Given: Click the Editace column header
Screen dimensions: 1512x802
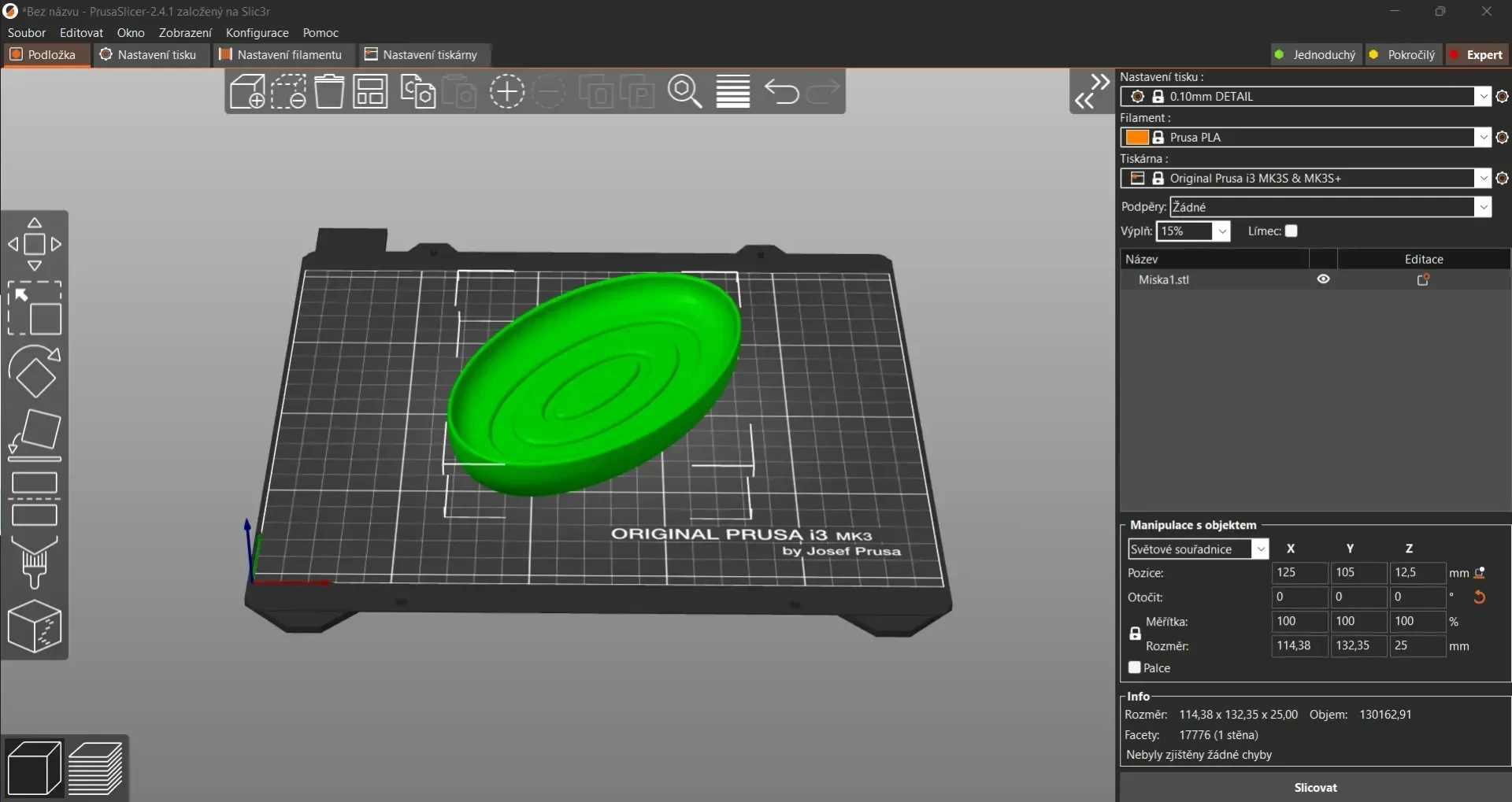Looking at the screenshot, I should coord(1424,259).
